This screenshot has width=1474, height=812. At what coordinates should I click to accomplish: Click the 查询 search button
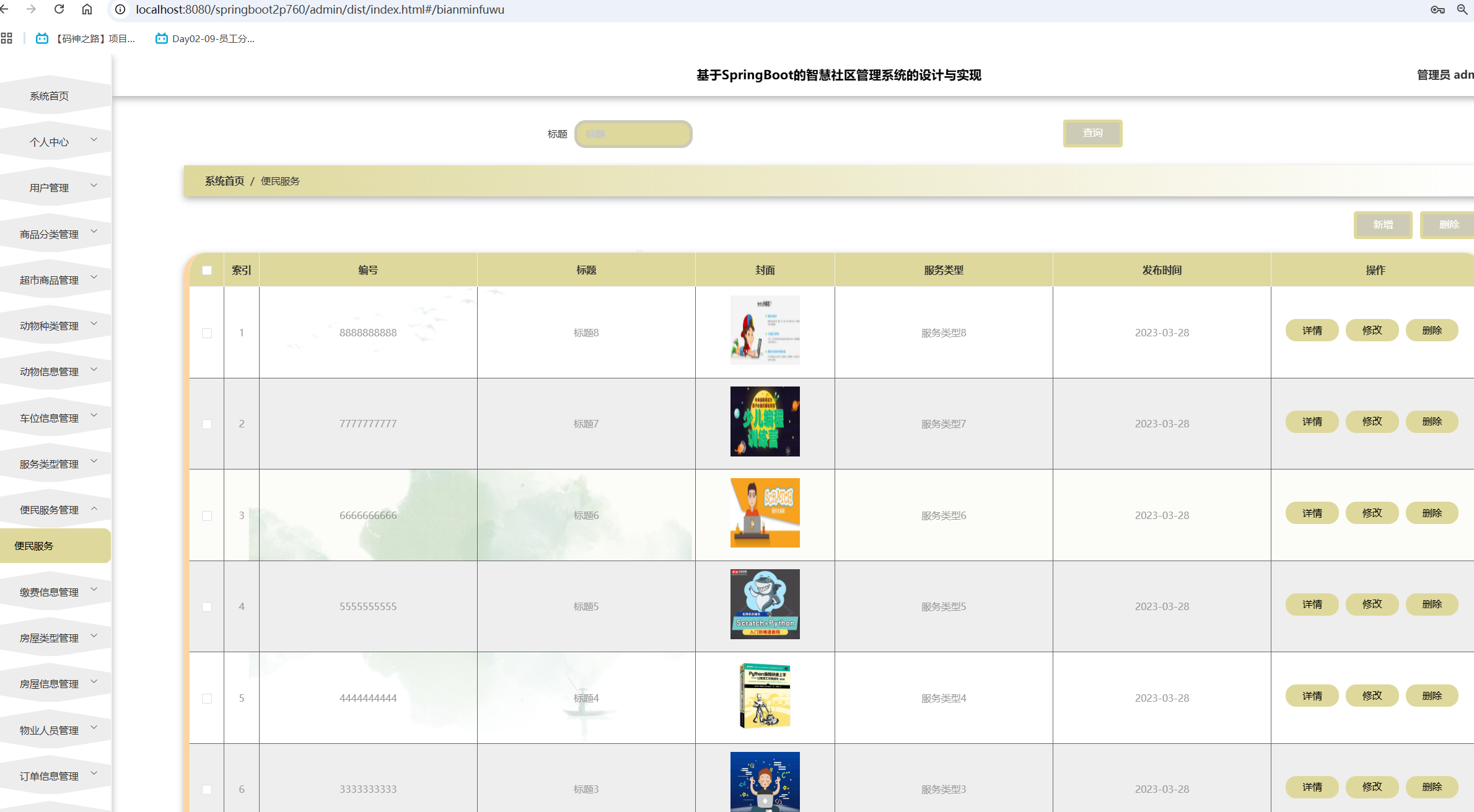(1092, 133)
